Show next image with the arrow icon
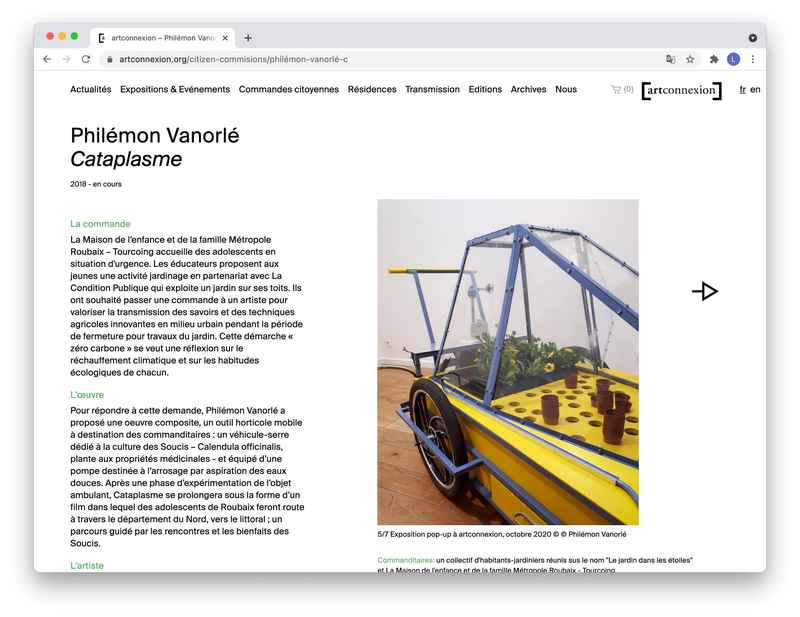800x617 pixels. [706, 291]
